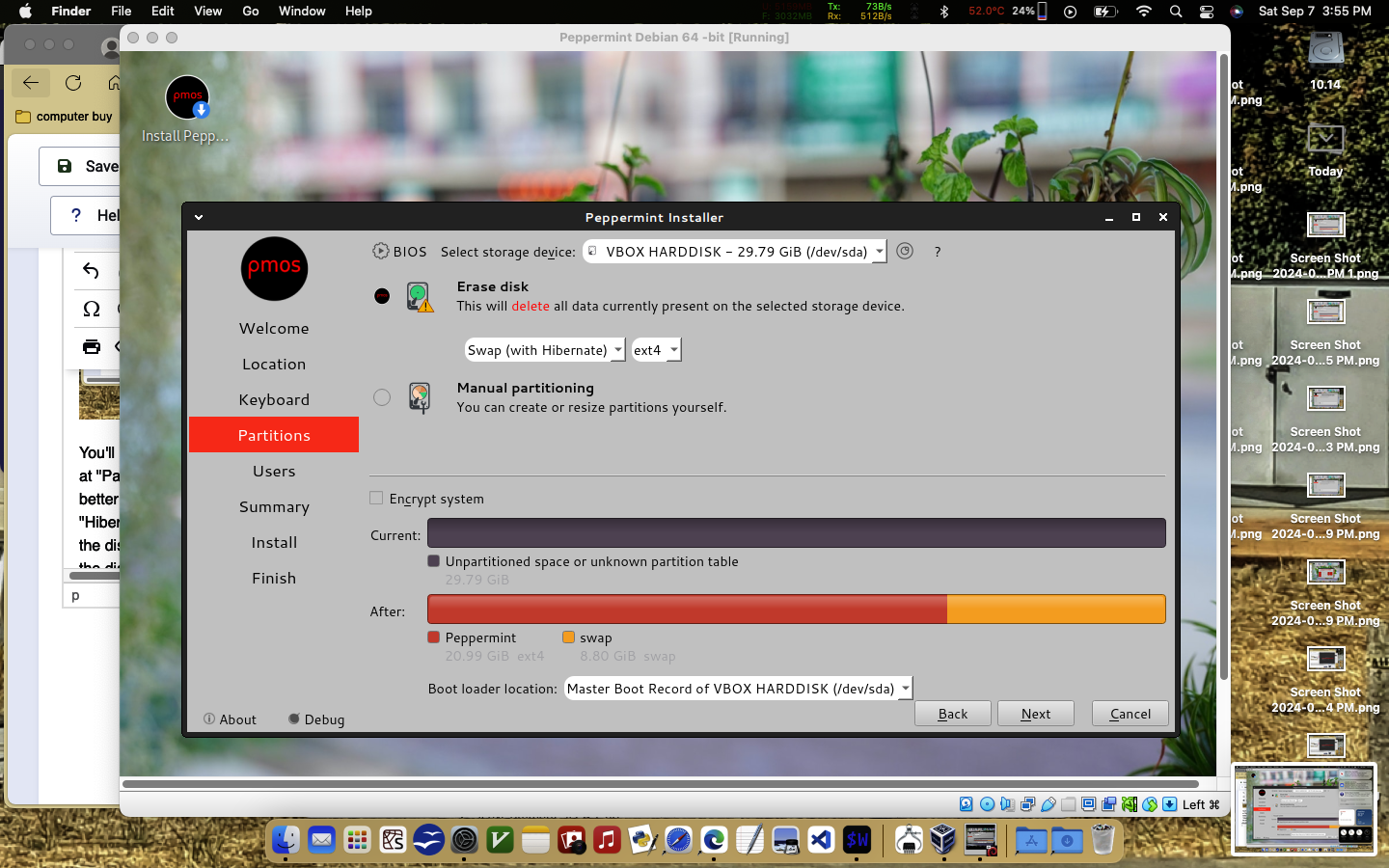The image size is (1389, 868).
Task: Click the pmos logo in installer sidebar
Action: click(x=274, y=268)
